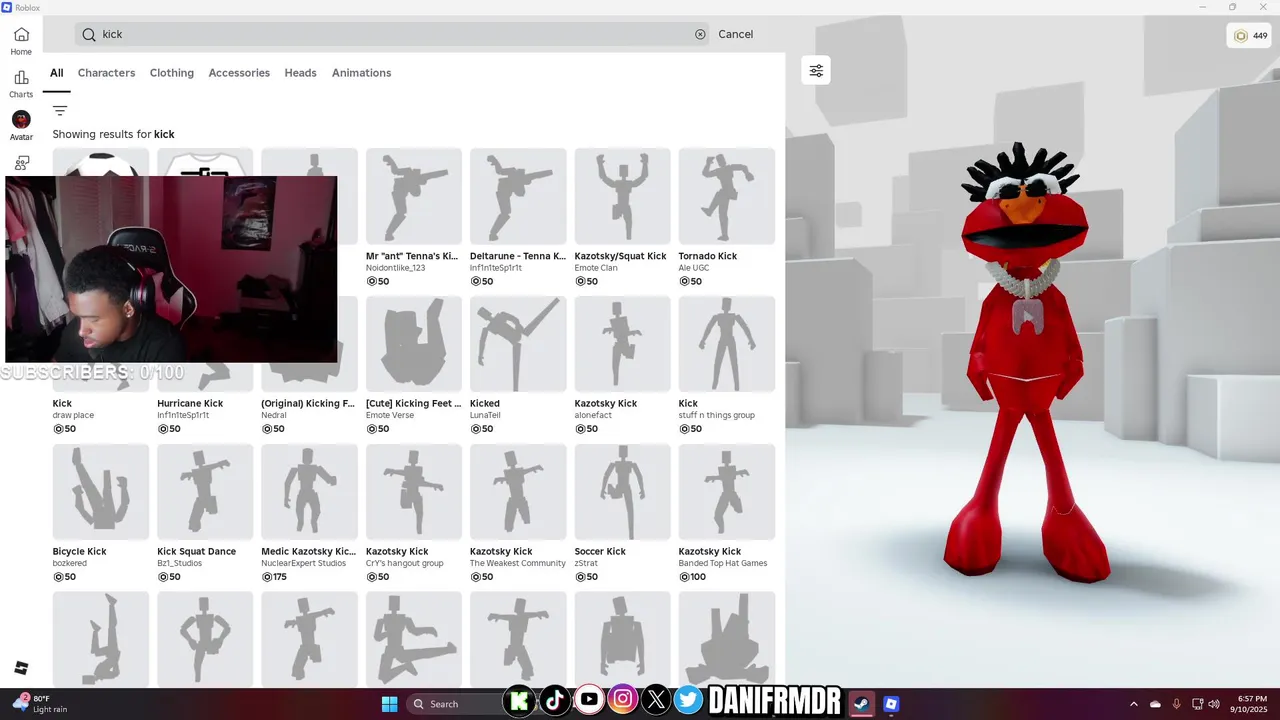The width and height of the screenshot is (1280, 720).
Task: Select Kazotsky Kick by The Weakest Community
Action: click(x=518, y=492)
